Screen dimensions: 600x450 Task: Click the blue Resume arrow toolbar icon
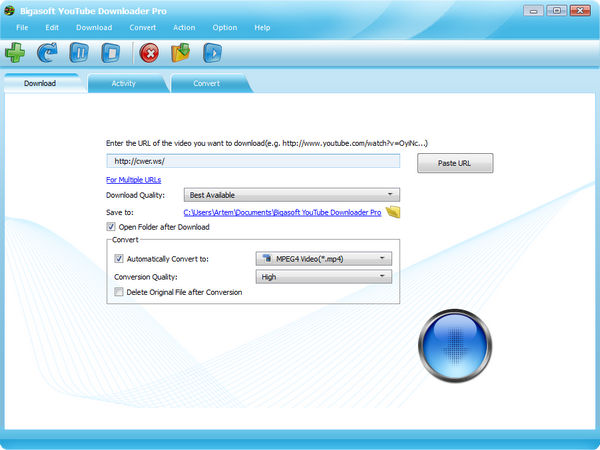pyautogui.click(x=47, y=53)
